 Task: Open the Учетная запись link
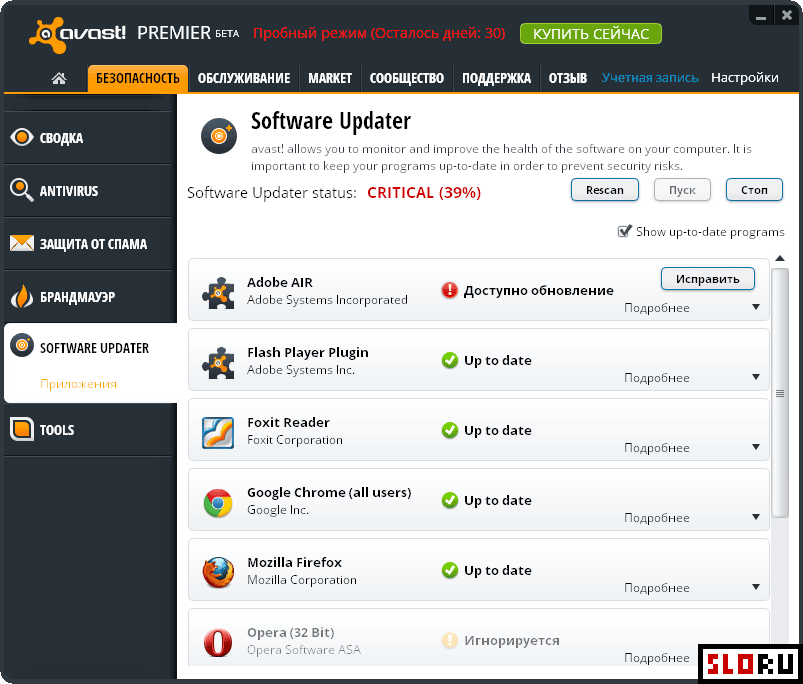coord(650,78)
